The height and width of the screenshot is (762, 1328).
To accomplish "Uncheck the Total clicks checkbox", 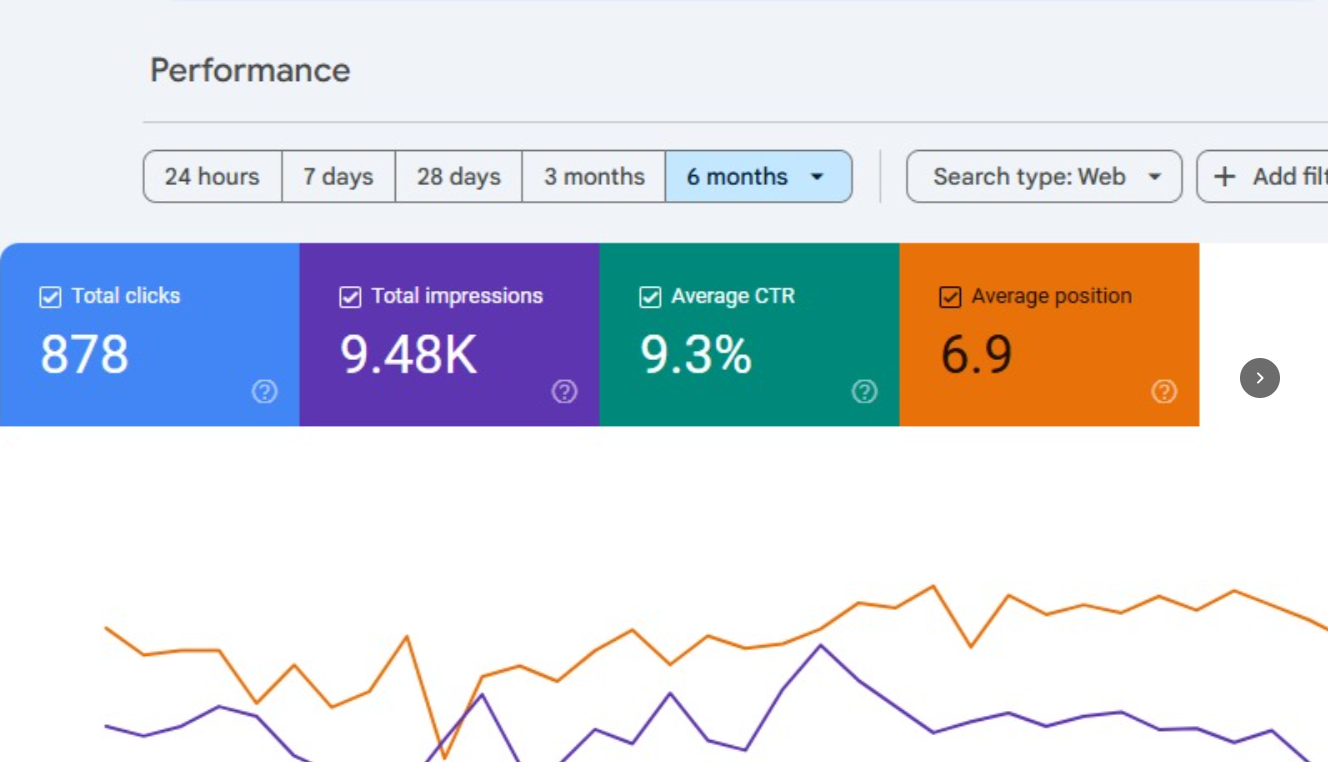I will pyautogui.click(x=50, y=297).
